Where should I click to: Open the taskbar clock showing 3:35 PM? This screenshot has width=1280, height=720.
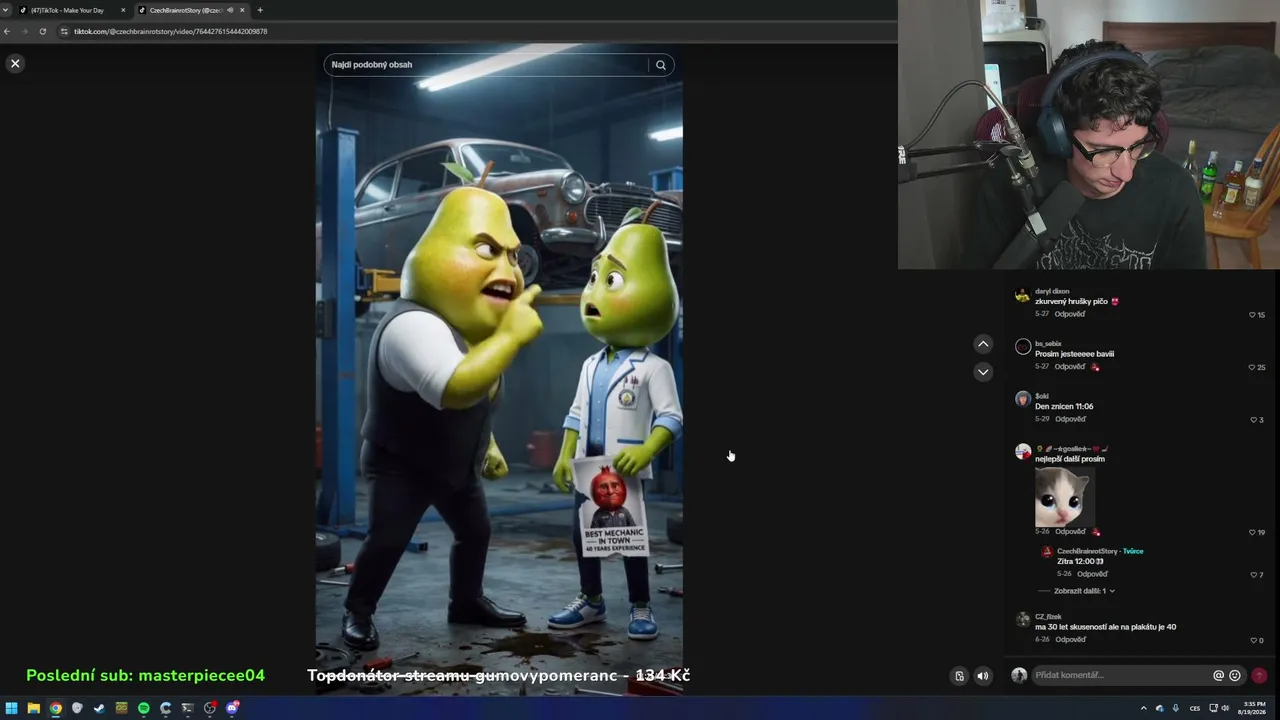coord(1254,708)
